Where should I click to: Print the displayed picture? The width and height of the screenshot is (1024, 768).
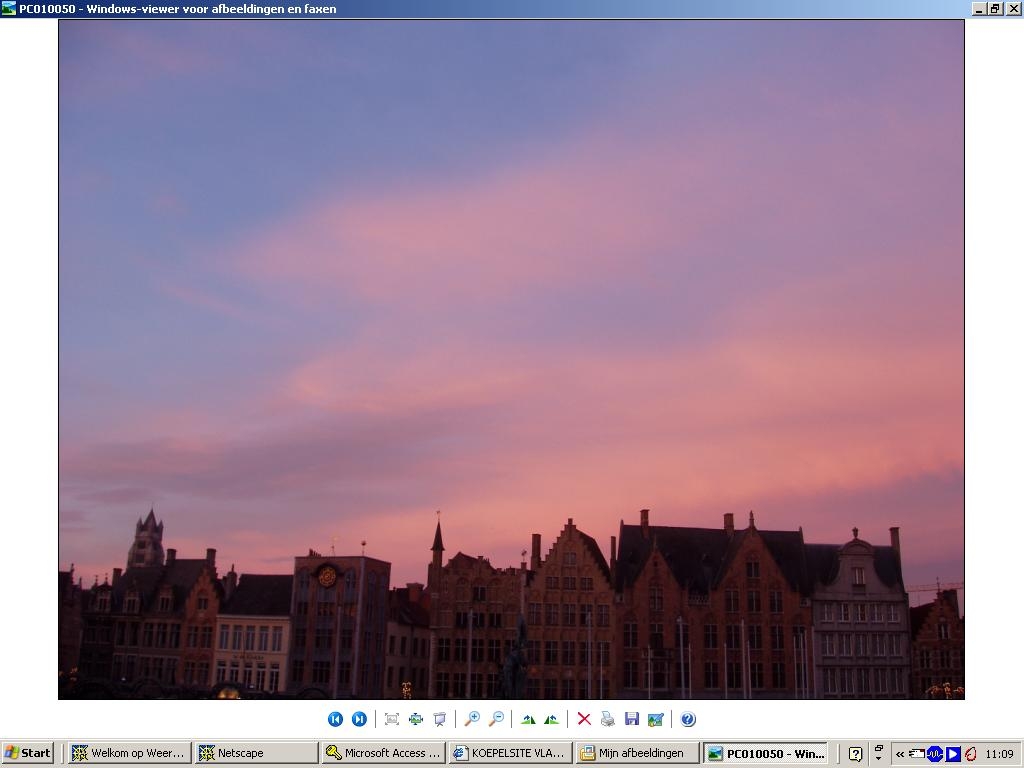click(x=607, y=719)
